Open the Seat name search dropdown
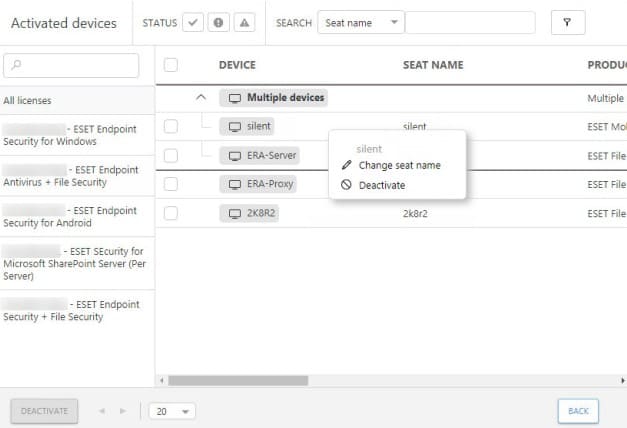Viewport: 627px width, 428px height. pos(361,23)
